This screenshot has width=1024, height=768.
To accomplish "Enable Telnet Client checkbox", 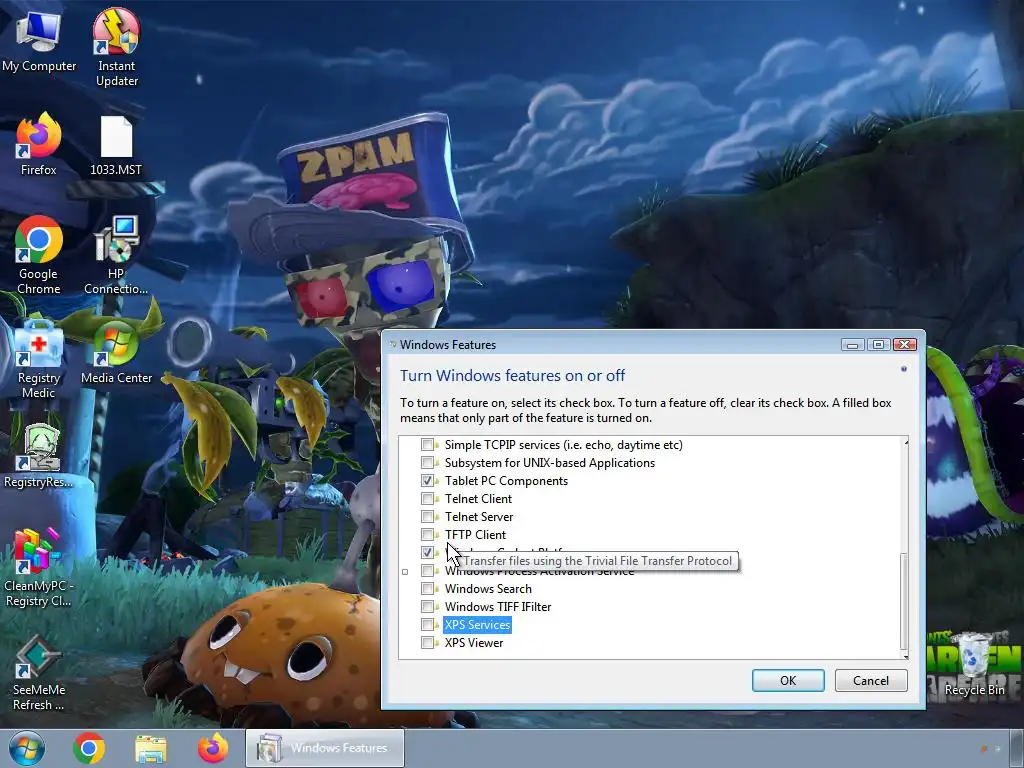I will click(x=427, y=498).
